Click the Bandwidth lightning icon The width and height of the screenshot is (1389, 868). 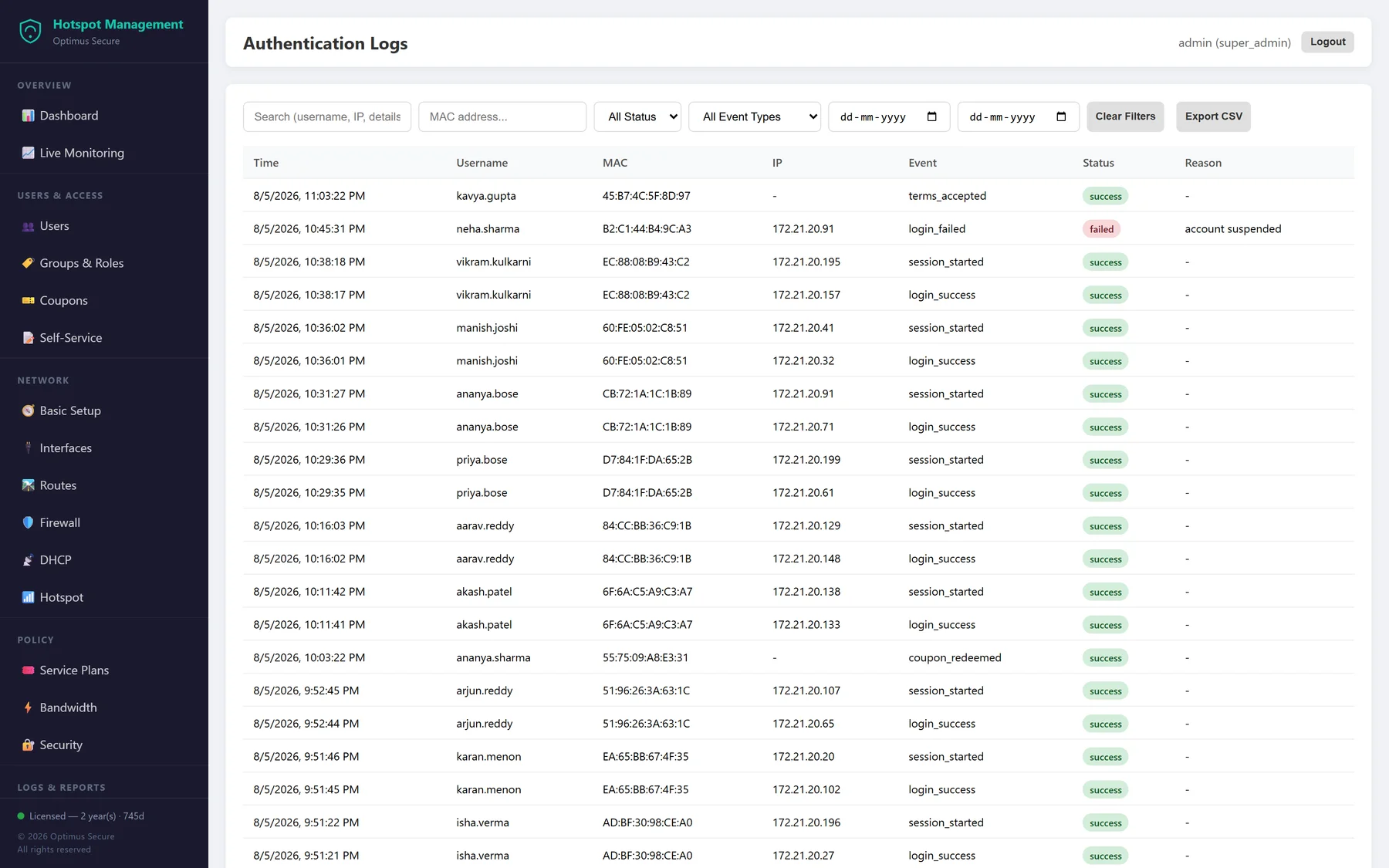(28, 708)
